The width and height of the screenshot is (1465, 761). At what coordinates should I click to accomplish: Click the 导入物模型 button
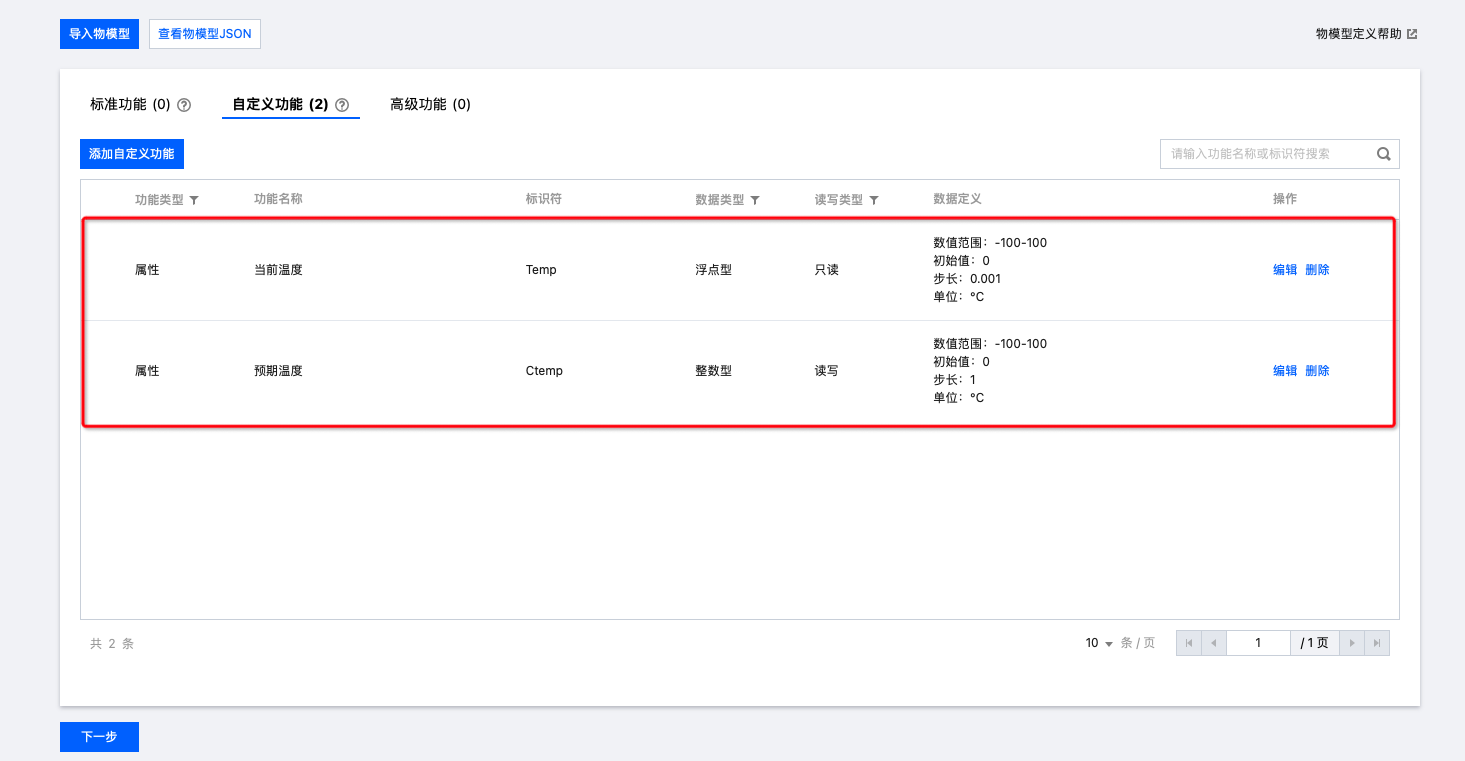99,34
